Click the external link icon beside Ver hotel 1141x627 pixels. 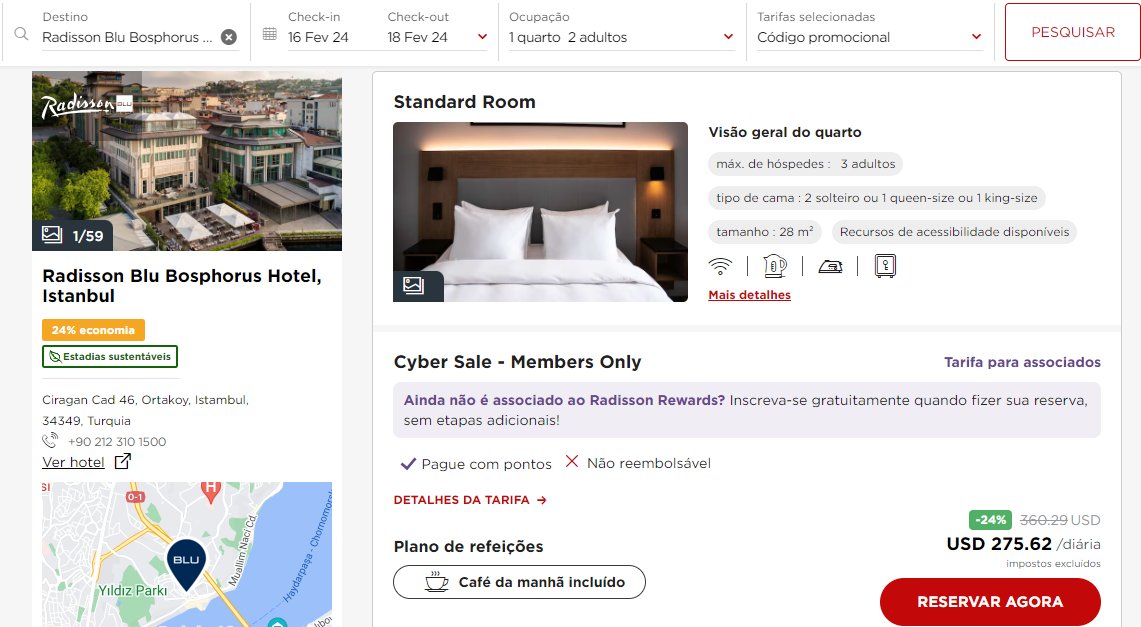coord(123,461)
